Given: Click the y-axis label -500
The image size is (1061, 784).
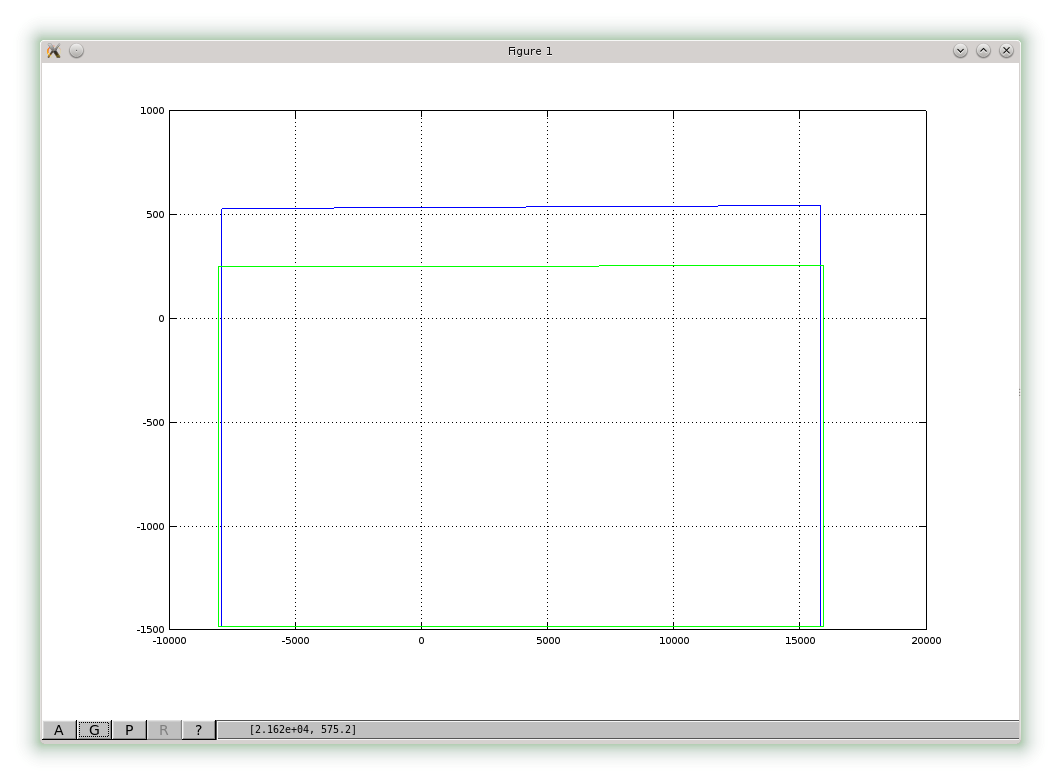Looking at the screenshot, I should (x=154, y=423).
